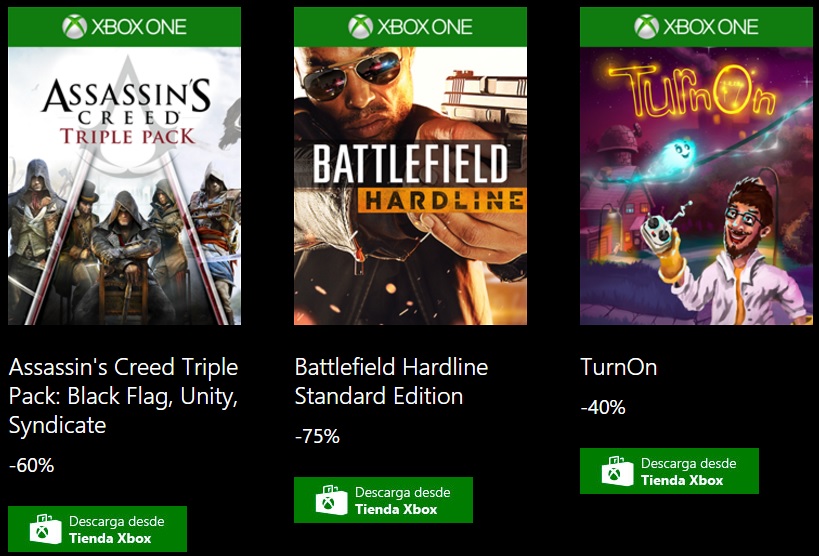The image size is (819, 556).
Task: Click the -75% discount label
Action: point(317,436)
